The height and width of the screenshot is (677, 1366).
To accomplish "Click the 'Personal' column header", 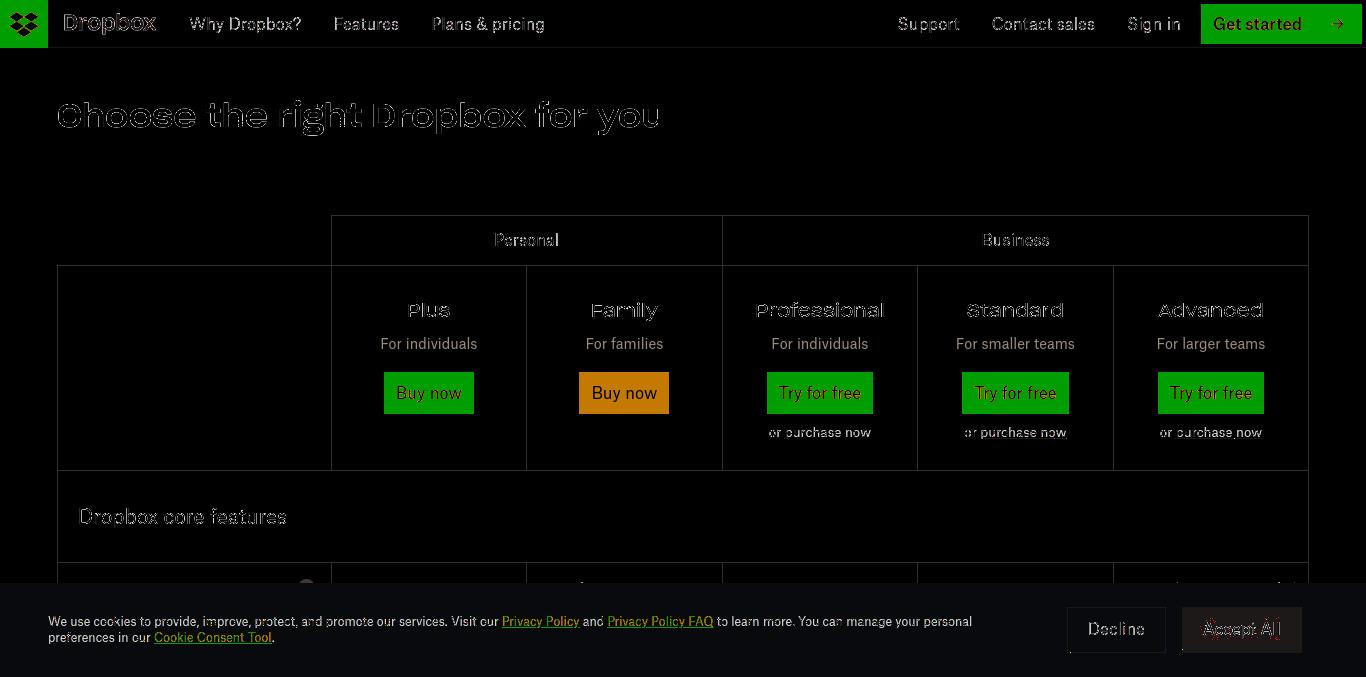I will click(x=526, y=240).
